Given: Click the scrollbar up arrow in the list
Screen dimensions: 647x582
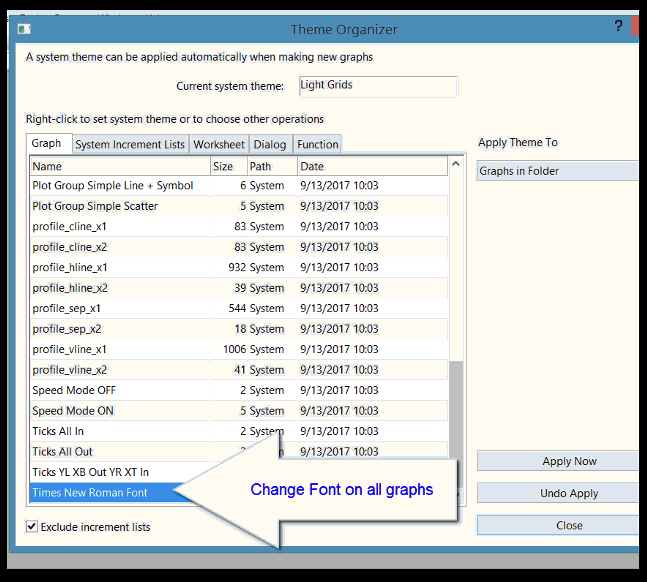Looking at the screenshot, I should pyautogui.click(x=456, y=164).
